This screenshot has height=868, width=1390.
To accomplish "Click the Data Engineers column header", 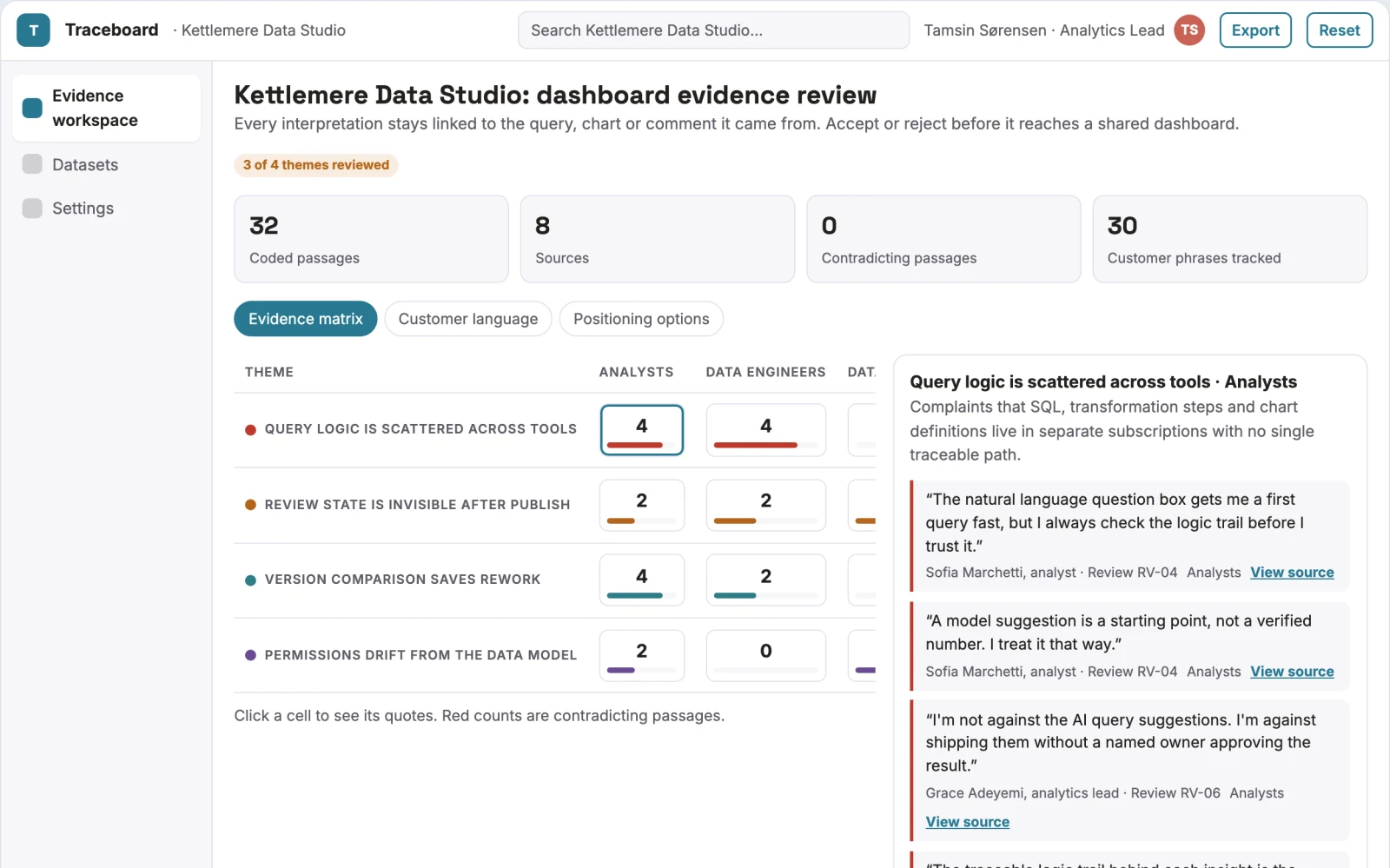I will click(765, 372).
